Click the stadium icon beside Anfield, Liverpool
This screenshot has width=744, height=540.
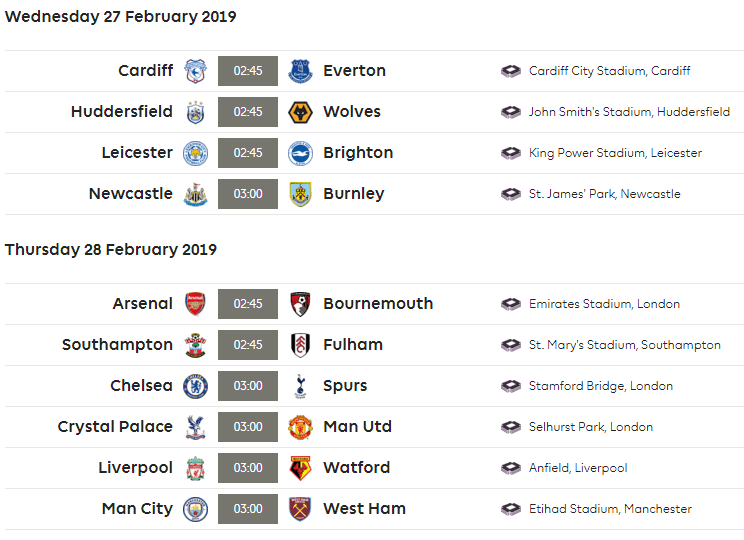(511, 468)
